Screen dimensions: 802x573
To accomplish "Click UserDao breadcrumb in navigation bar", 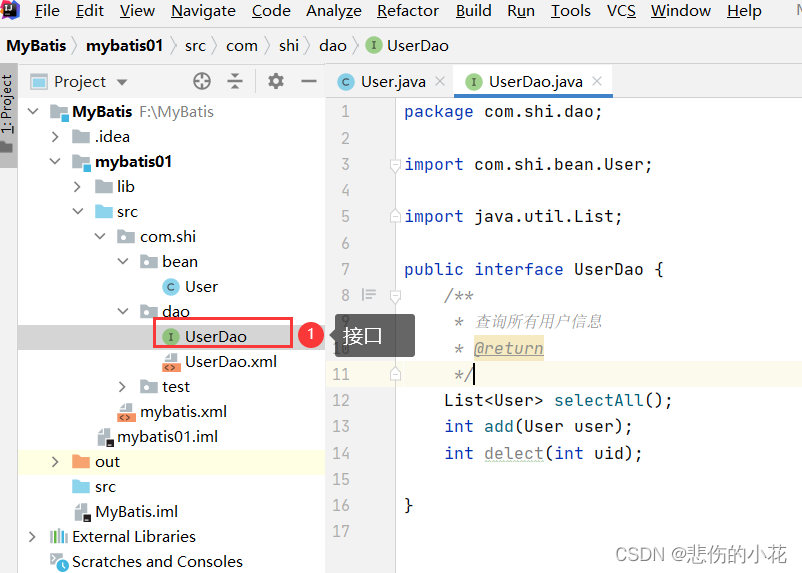I will 408,46.
